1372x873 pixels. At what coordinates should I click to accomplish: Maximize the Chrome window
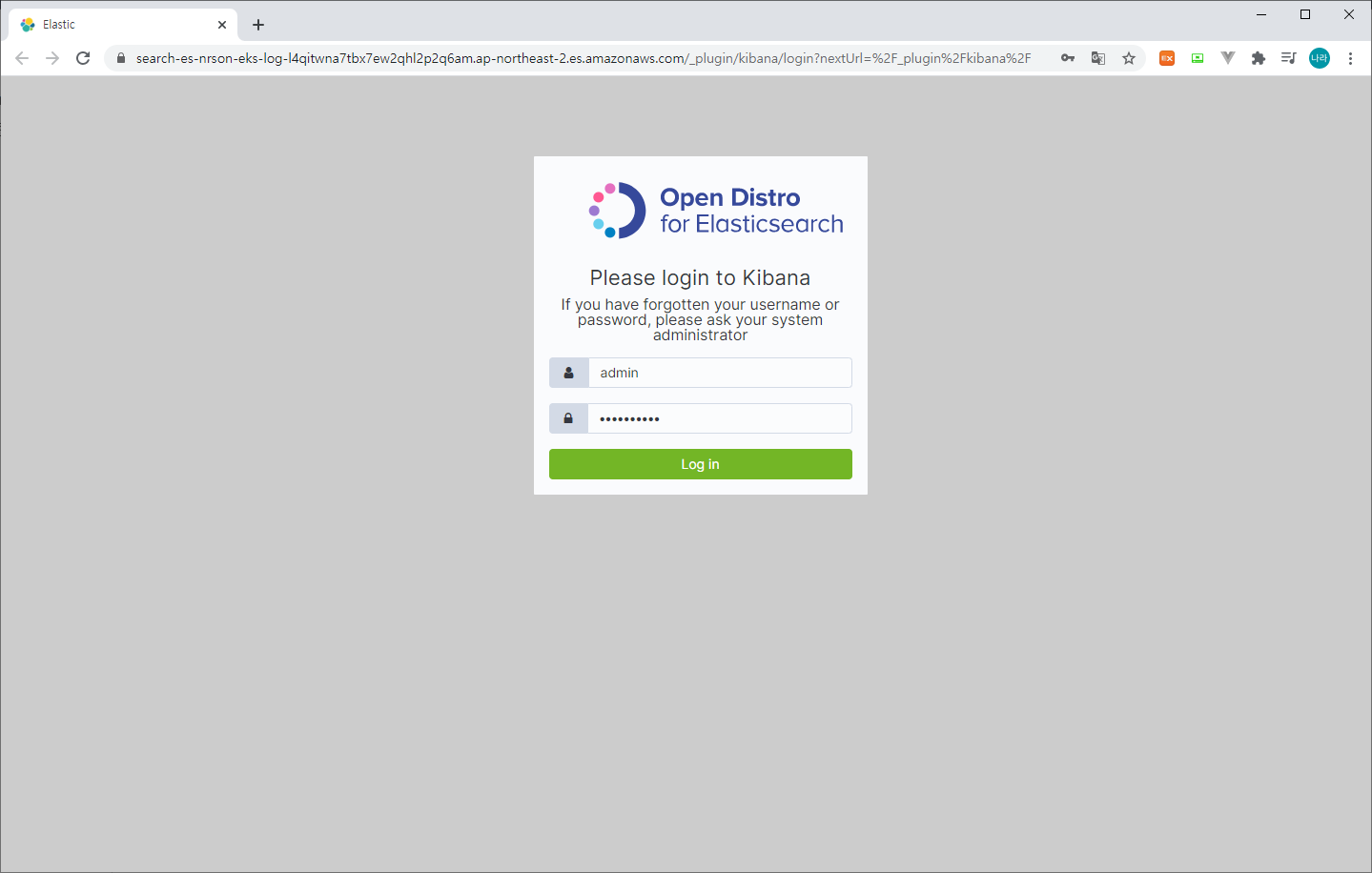point(1305,14)
